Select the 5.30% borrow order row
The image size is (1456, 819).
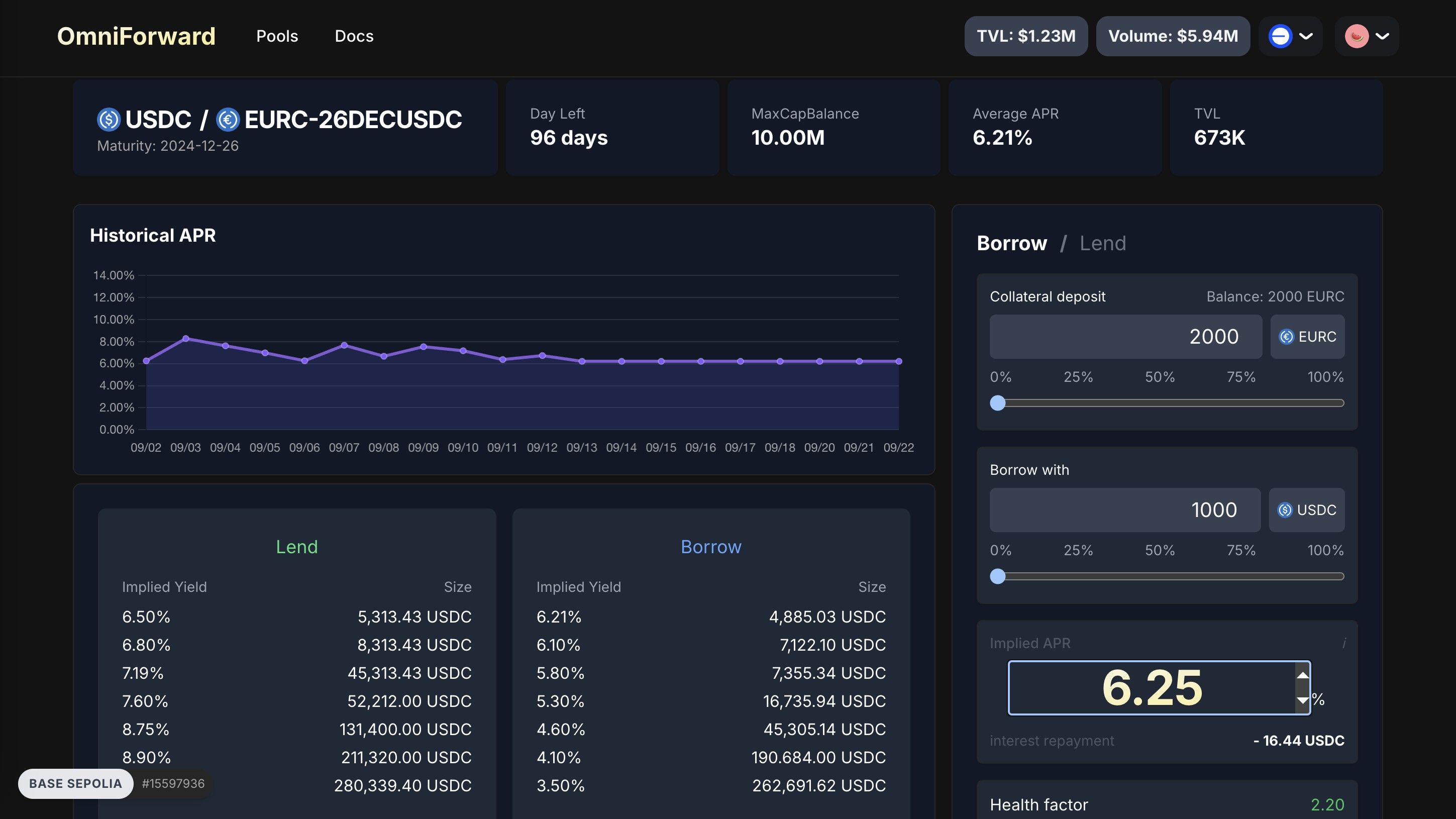point(711,701)
